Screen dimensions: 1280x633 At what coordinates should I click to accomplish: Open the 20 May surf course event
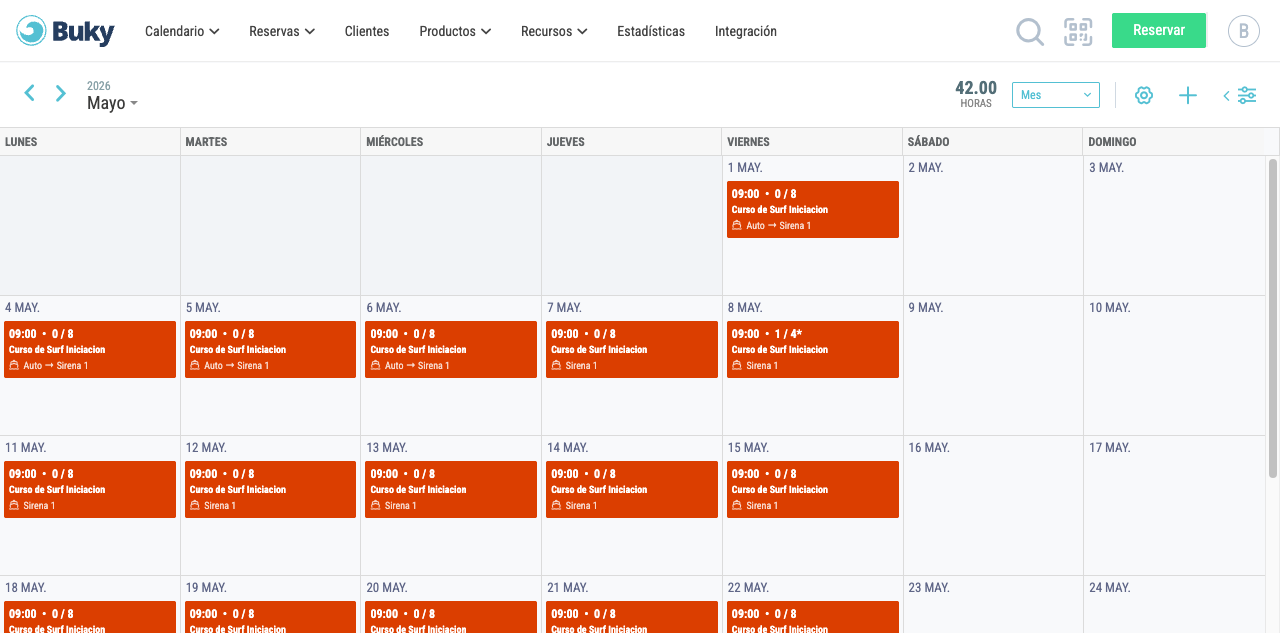coord(451,617)
